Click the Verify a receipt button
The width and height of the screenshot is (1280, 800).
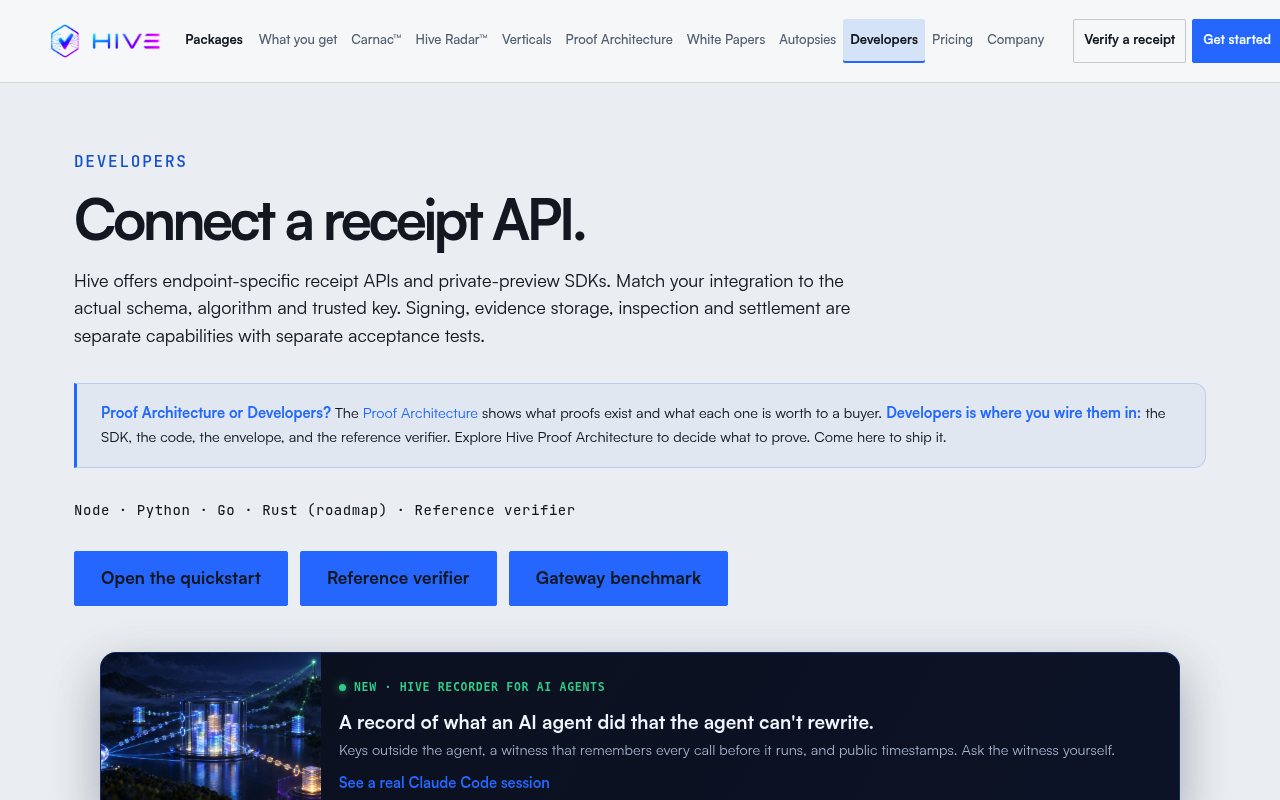pos(1129,41)
